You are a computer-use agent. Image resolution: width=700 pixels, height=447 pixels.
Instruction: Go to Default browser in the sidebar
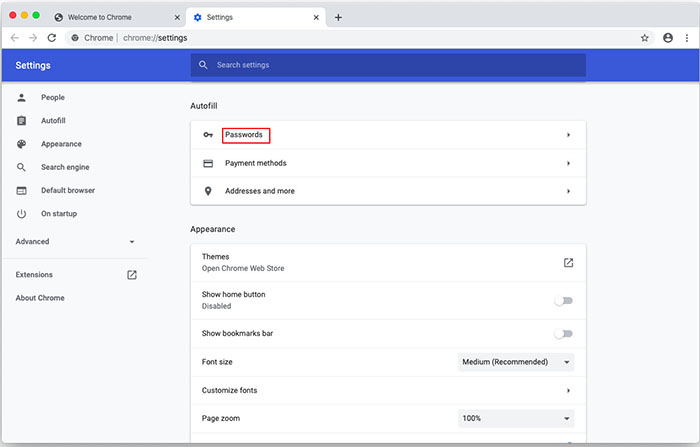pyautogui.click(x=68, y=190)
